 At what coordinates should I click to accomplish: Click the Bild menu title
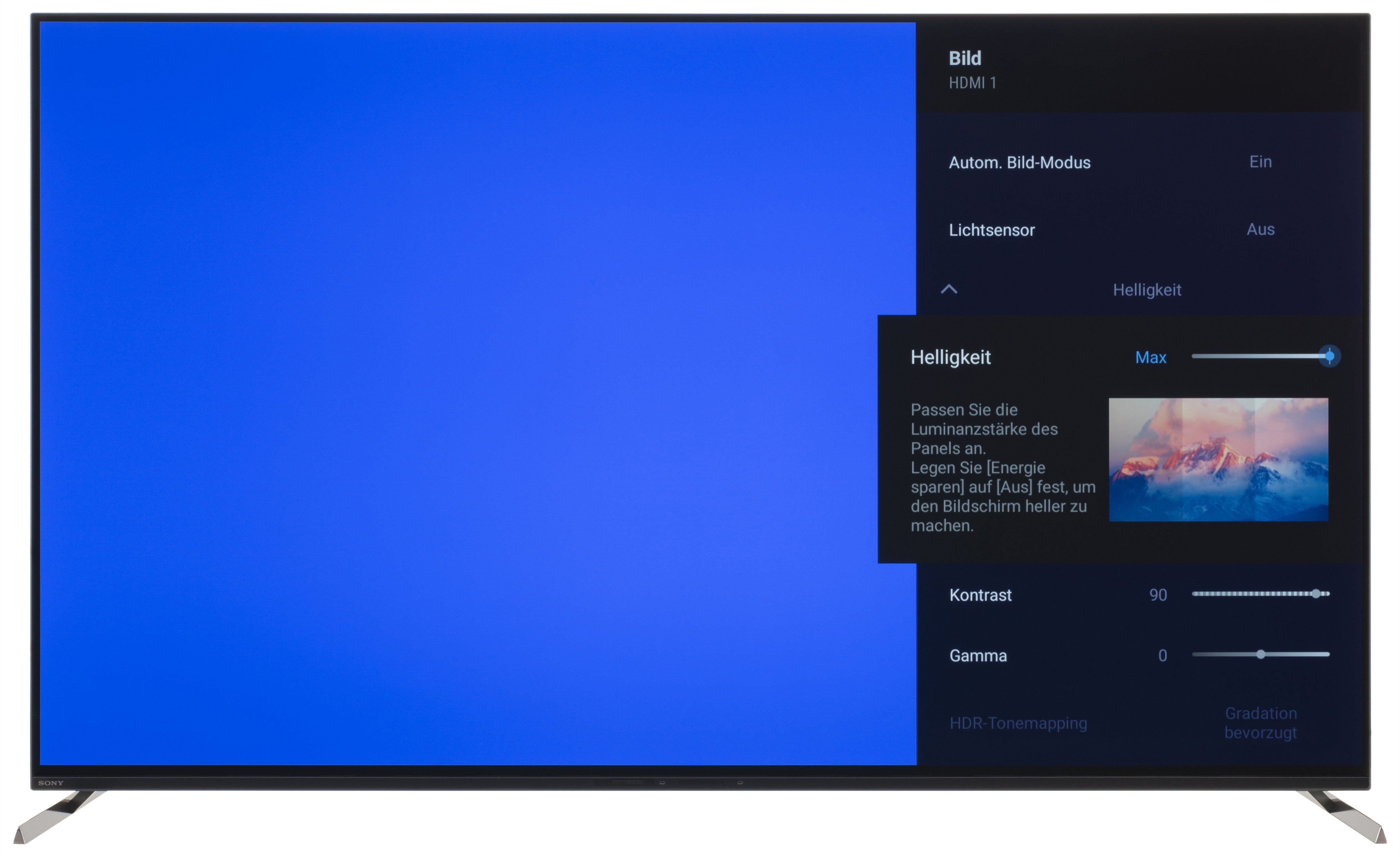pos(965,59)
